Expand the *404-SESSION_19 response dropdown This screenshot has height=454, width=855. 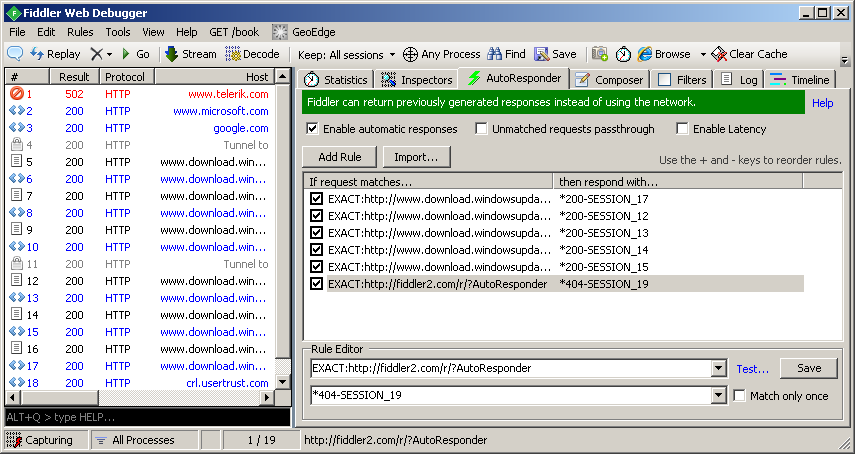coord(718,396)
